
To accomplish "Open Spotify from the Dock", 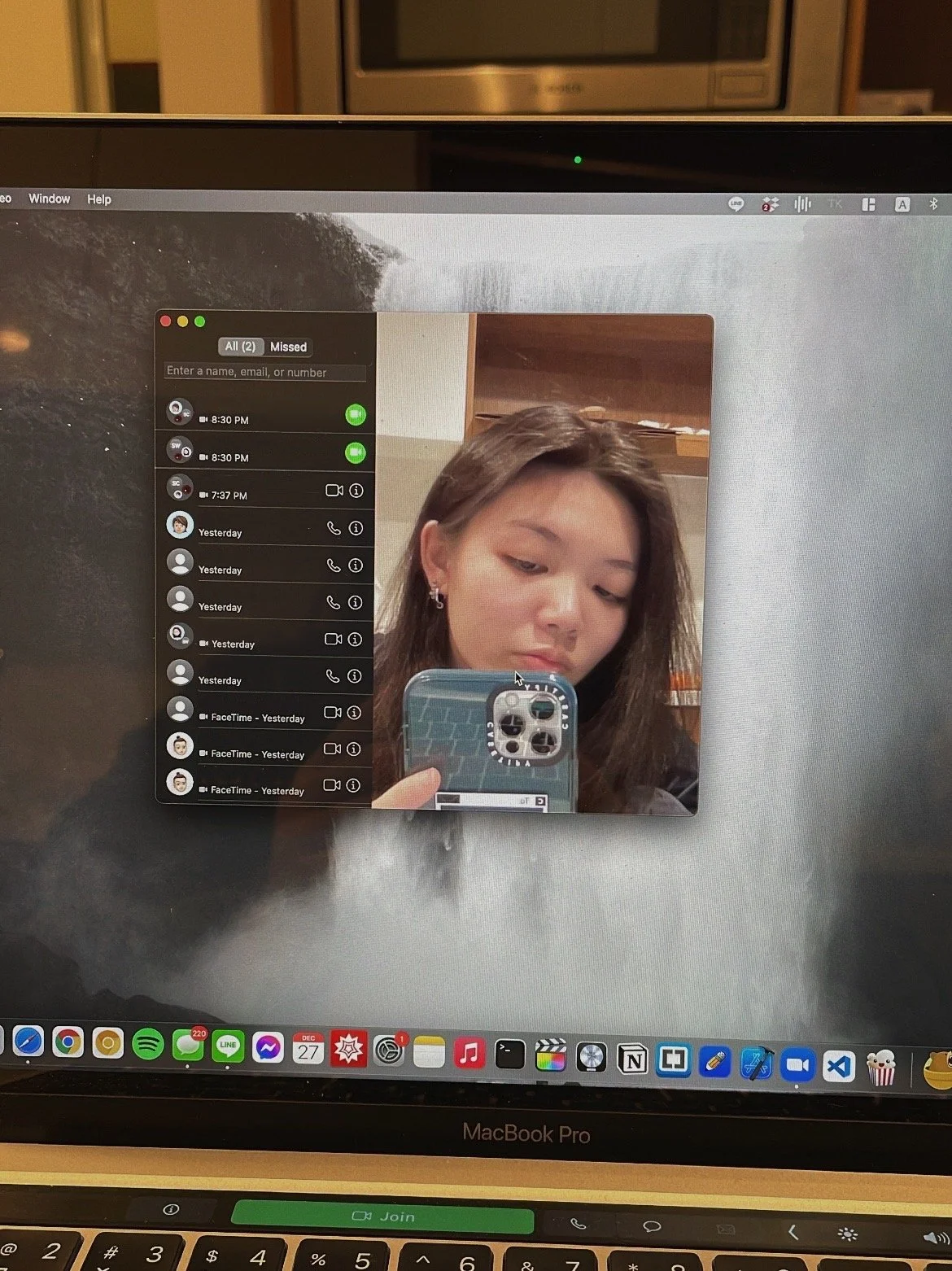I will pyautogui.click(x=147, y=1044).
